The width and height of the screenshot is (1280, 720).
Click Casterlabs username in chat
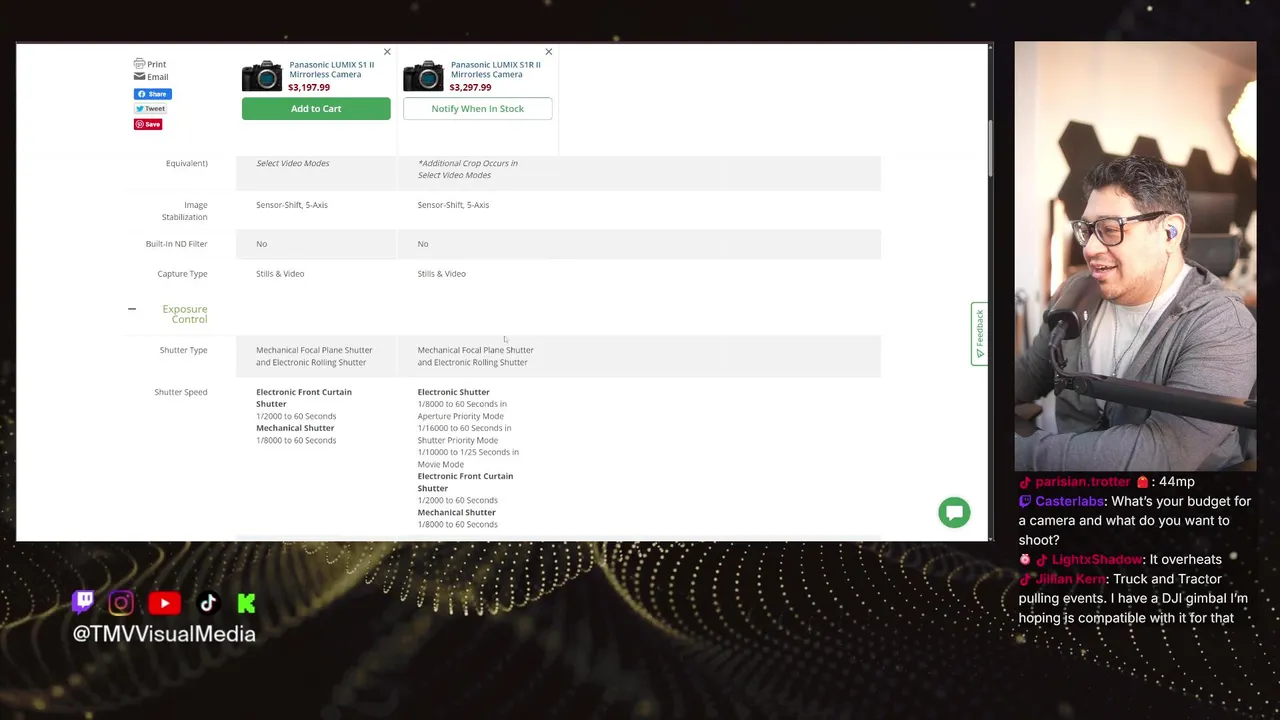(x=1069, y=501)
